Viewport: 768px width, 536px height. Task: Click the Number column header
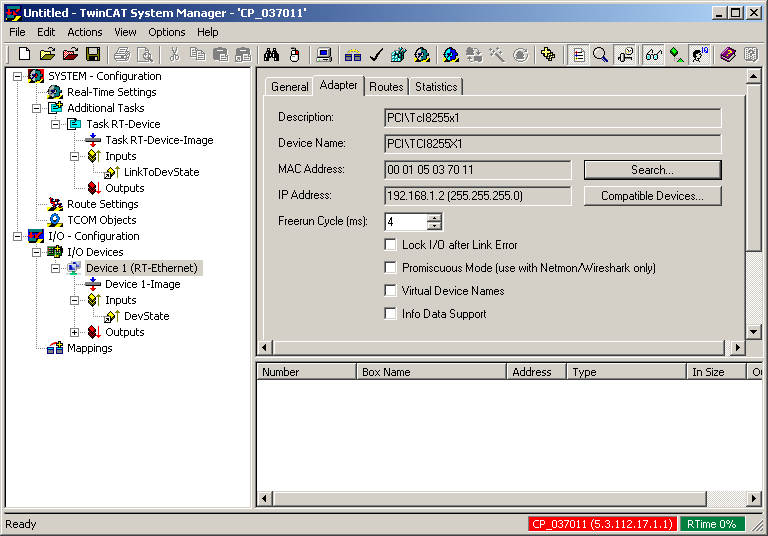(307, 372)
